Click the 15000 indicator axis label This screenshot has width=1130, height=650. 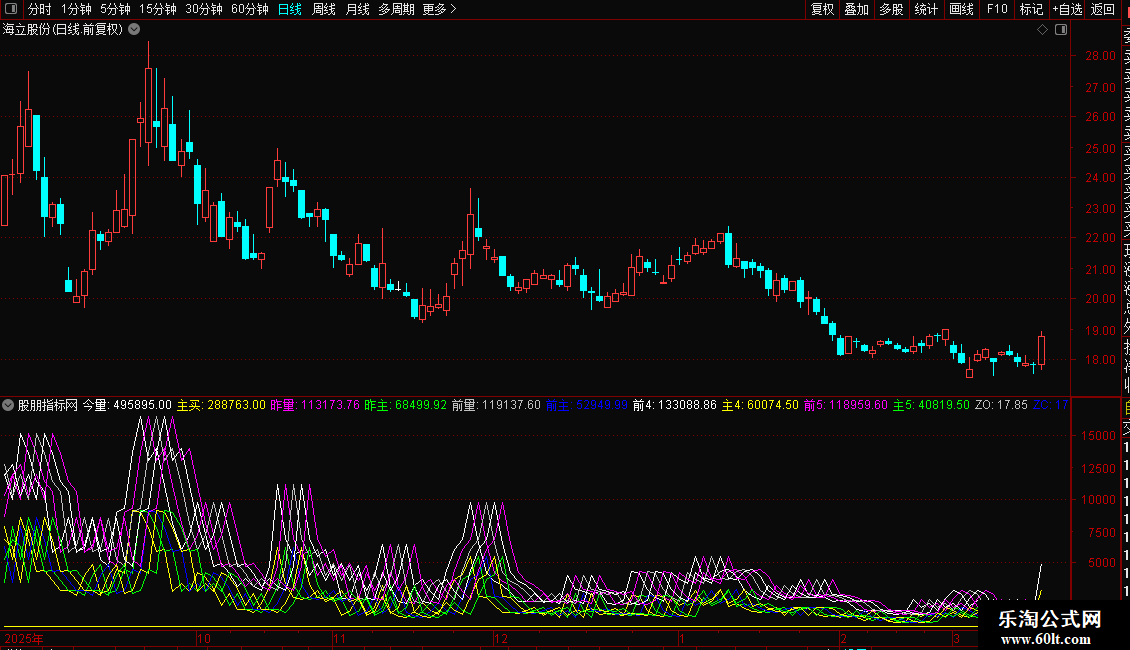pyautogui.click(x=1098, y=435)
